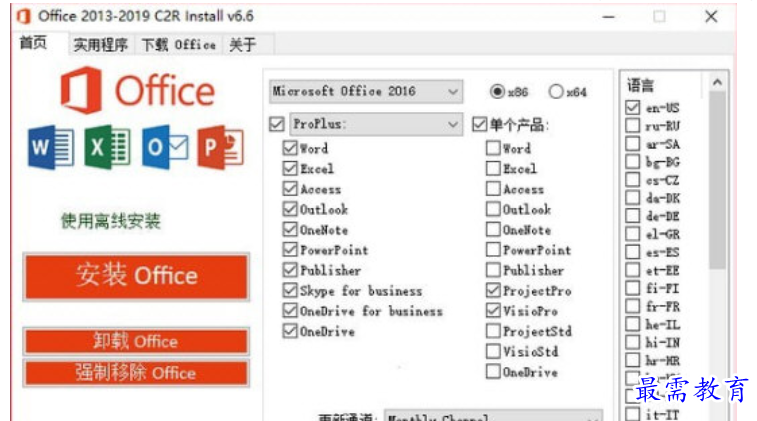
Task: Check the da-DK language
Action: pyautogui.click(x=632, y=197)
